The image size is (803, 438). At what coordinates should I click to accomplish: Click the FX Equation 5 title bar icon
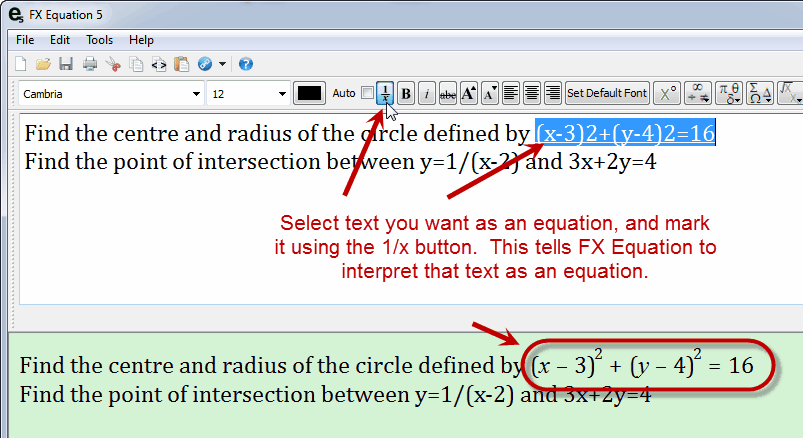tap(16, 15)
